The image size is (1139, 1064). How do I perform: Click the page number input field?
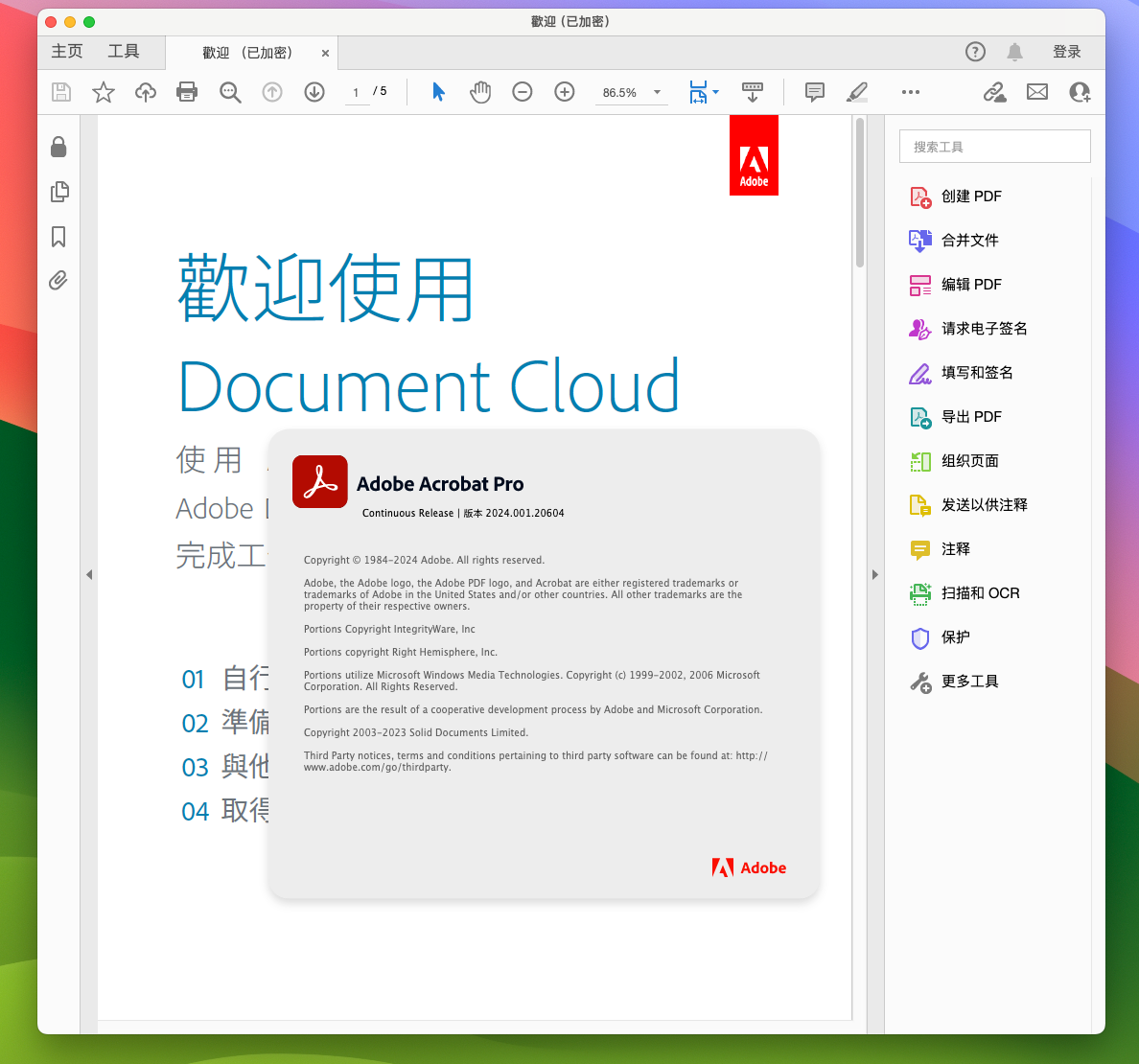tap(356, 92)
